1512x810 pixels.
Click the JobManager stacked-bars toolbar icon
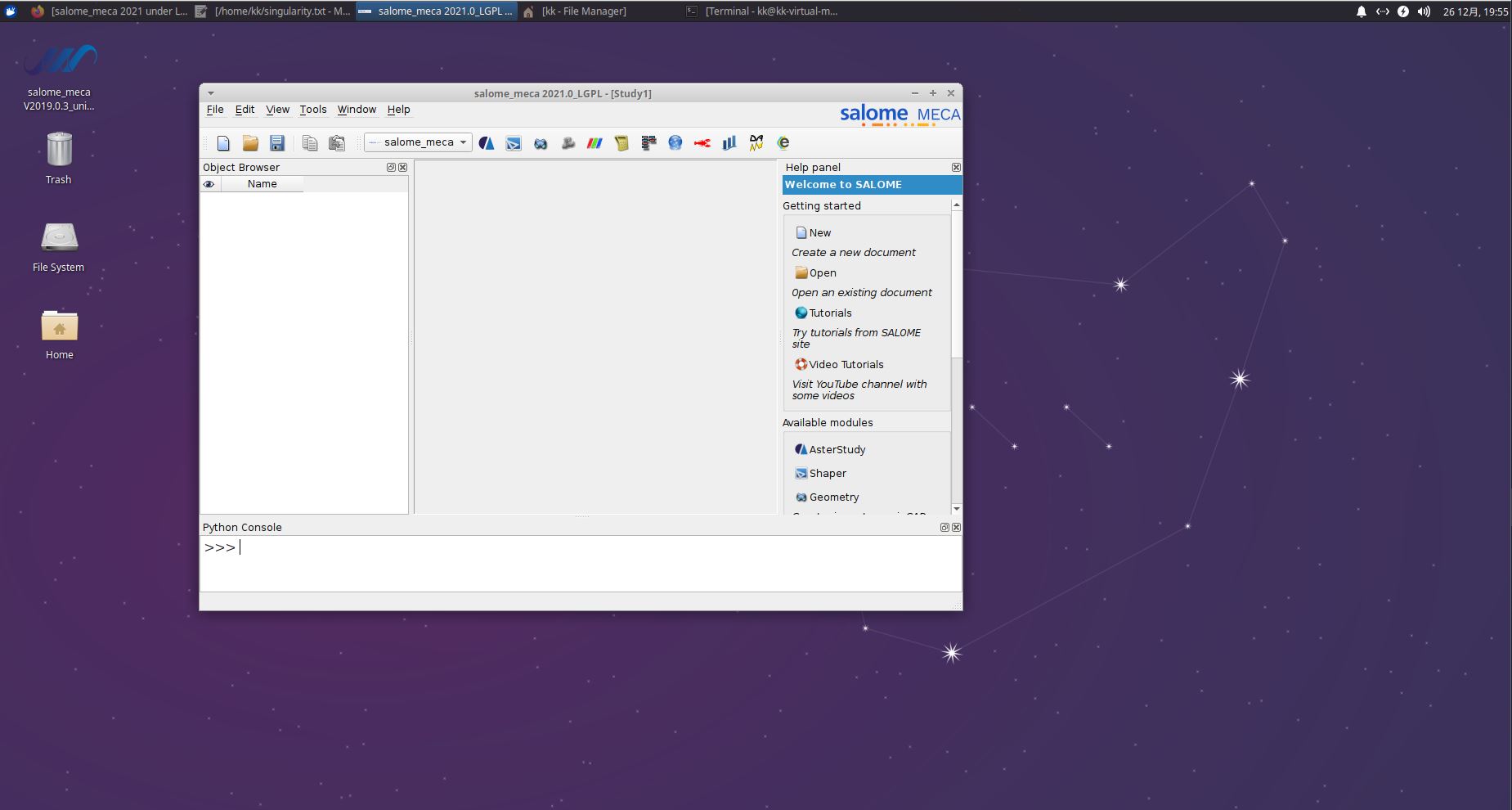click(x=648, y=143)
